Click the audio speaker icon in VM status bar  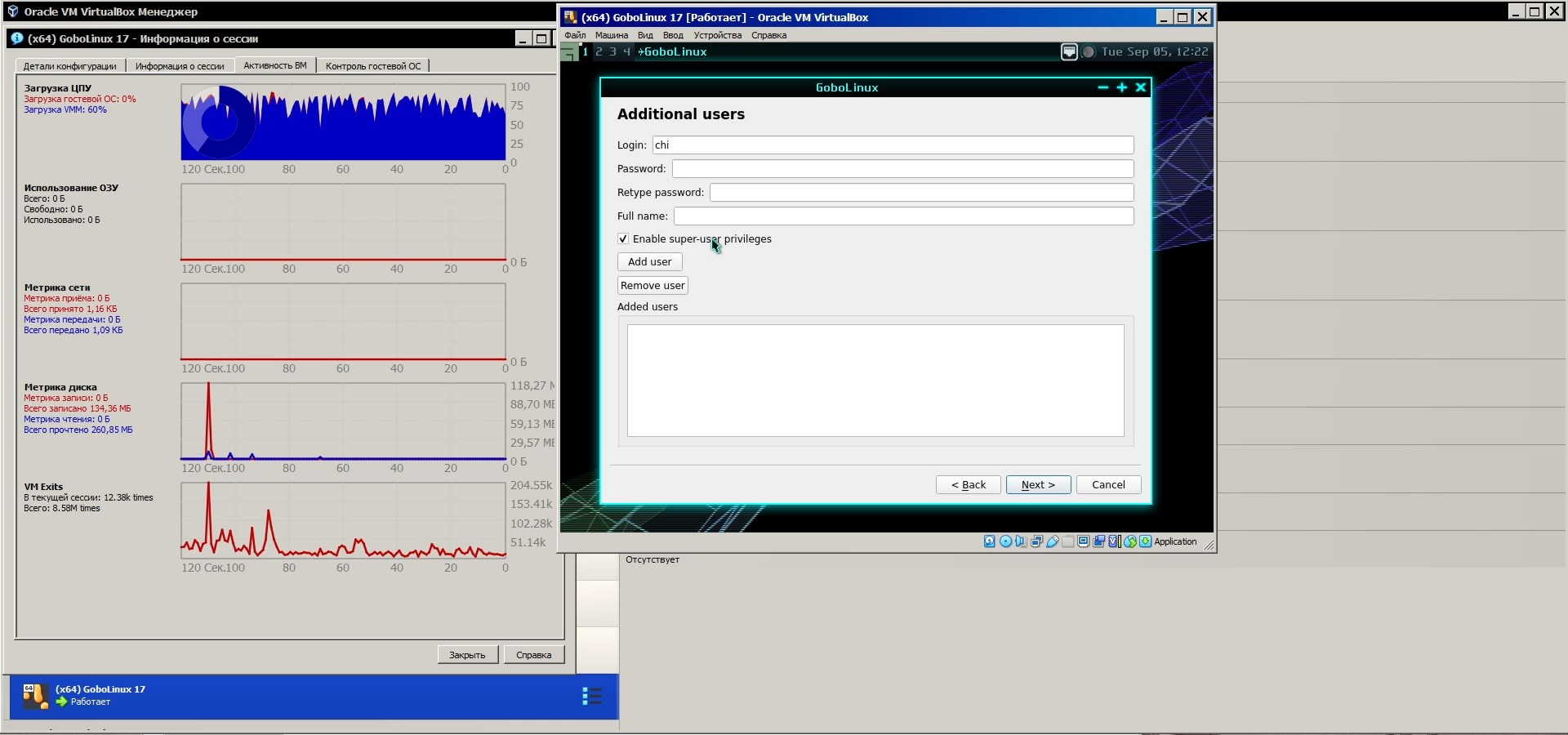[1021, 541]
